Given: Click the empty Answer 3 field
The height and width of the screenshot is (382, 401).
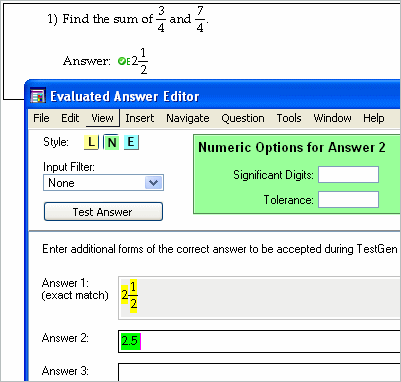Looking at the screenshot, I should 260,372.
